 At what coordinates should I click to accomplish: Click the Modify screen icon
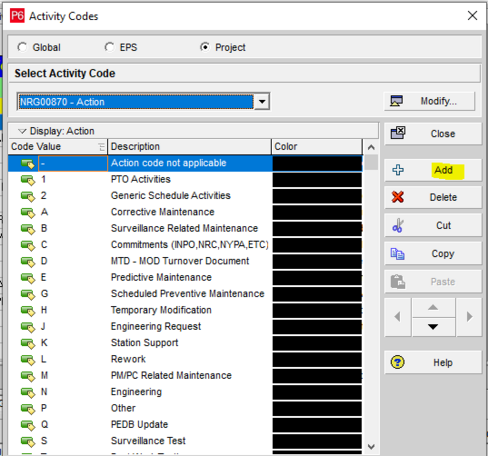point(396,101)
